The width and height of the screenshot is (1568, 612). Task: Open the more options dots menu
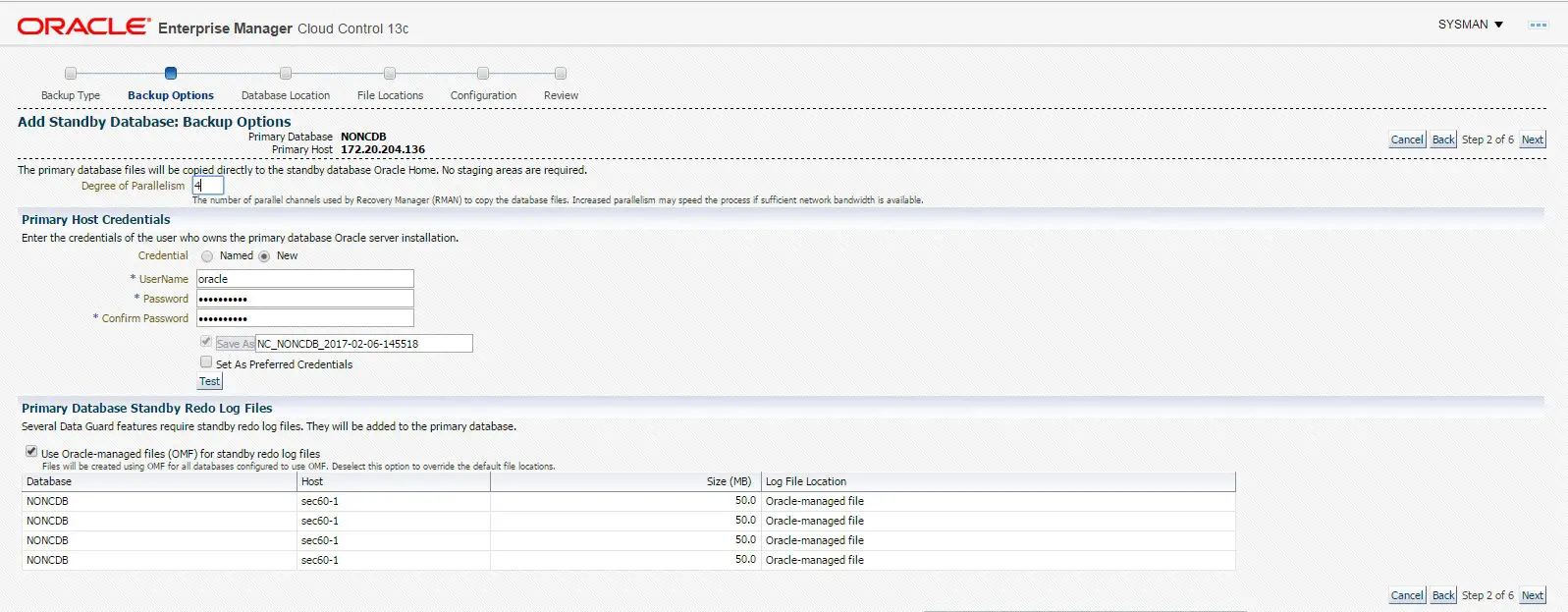pos(1538,25)
